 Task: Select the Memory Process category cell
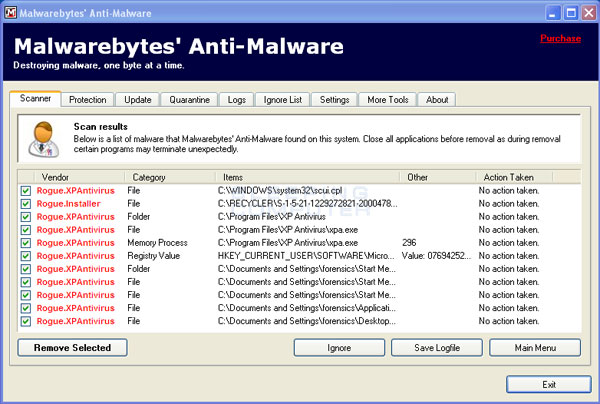[157, 243]
